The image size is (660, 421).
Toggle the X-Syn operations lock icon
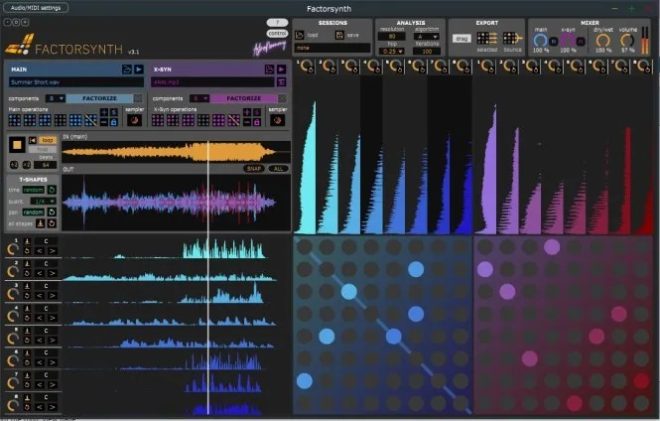[256, 122]
